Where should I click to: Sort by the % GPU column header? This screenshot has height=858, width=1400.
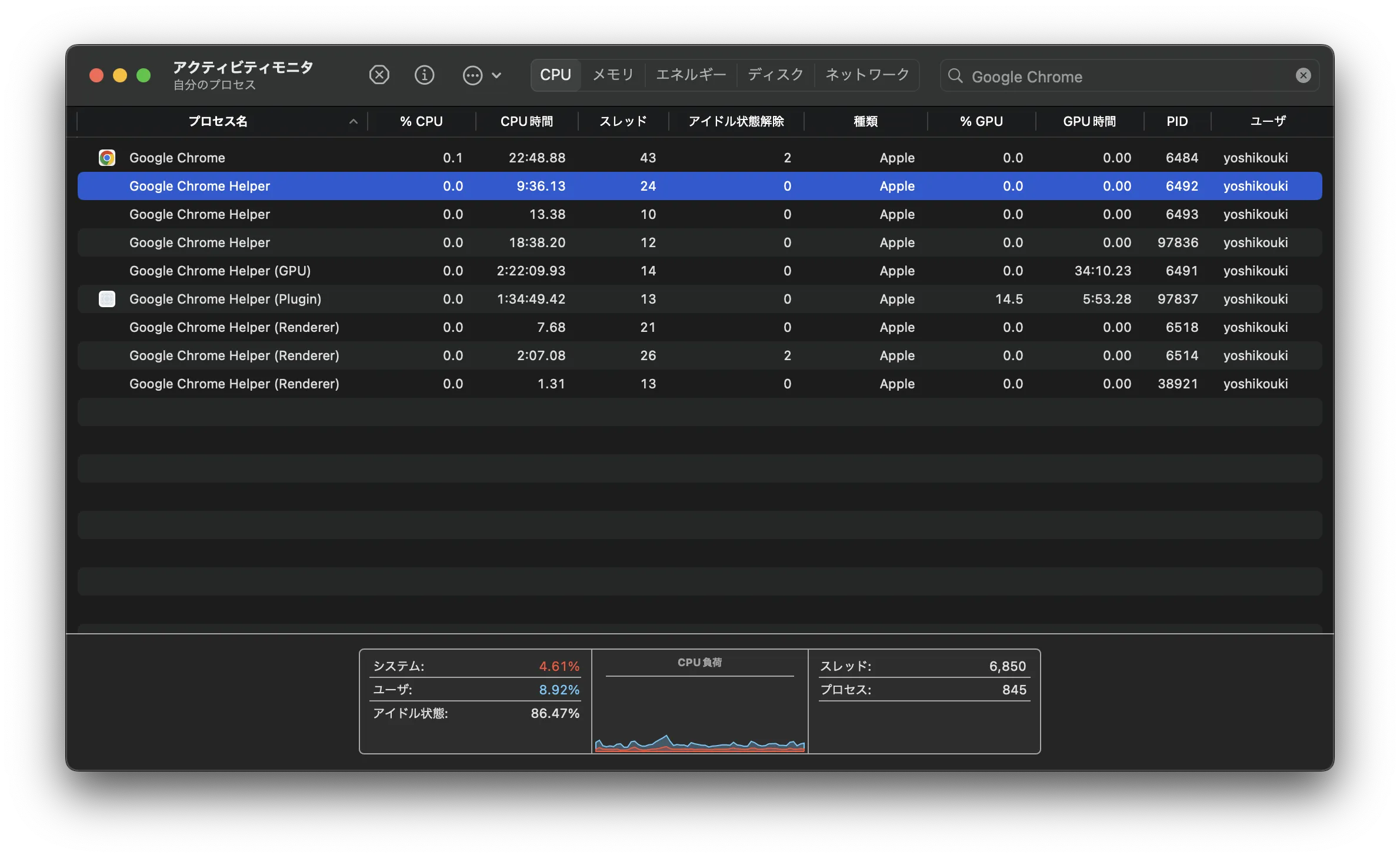click(981, 122)
